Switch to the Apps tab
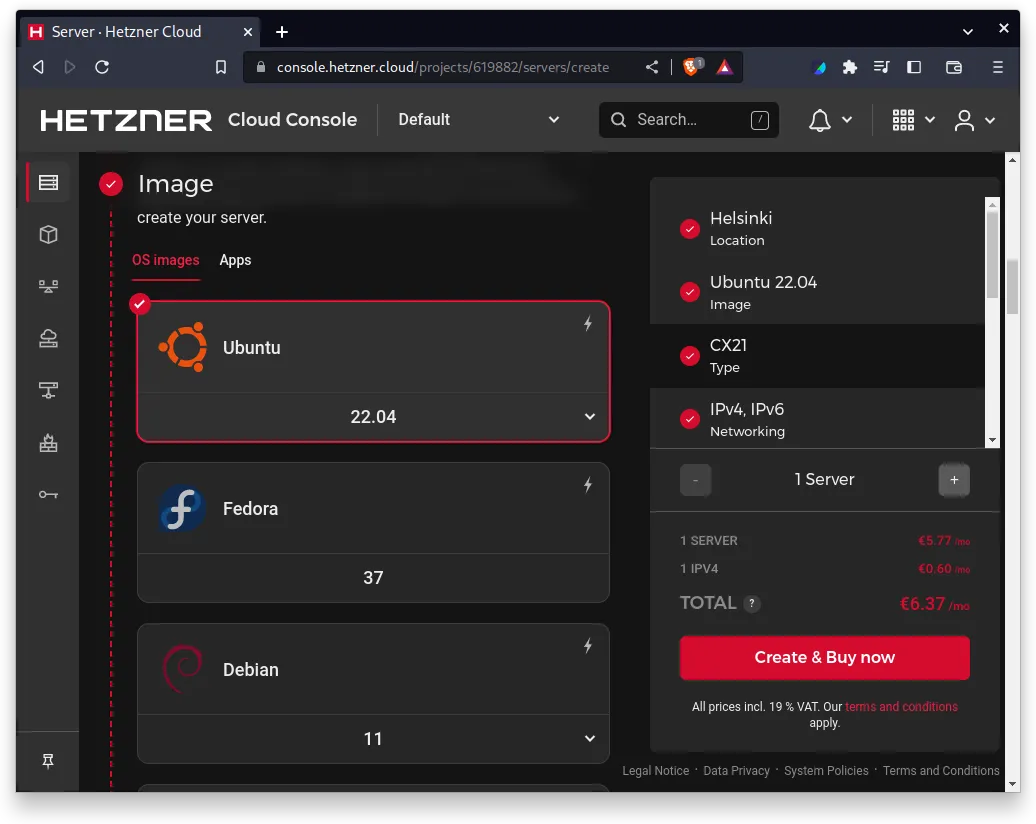Viewport: 1036px width, 824px height. click(235, 260)
